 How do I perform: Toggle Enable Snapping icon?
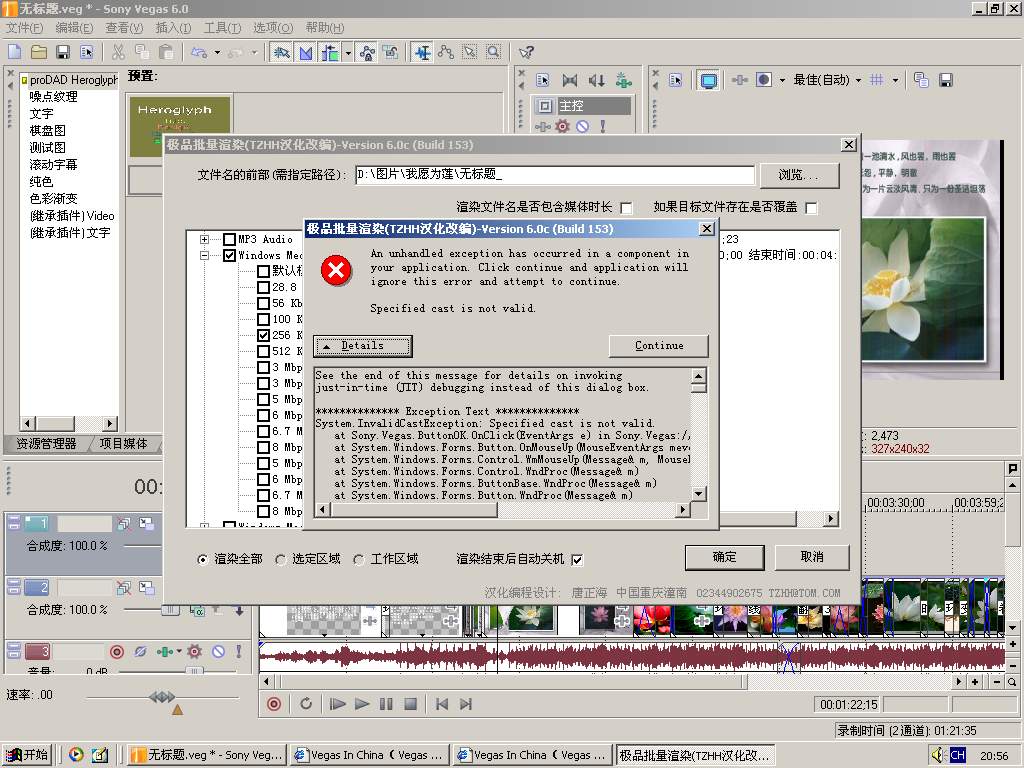click(281, 52)
